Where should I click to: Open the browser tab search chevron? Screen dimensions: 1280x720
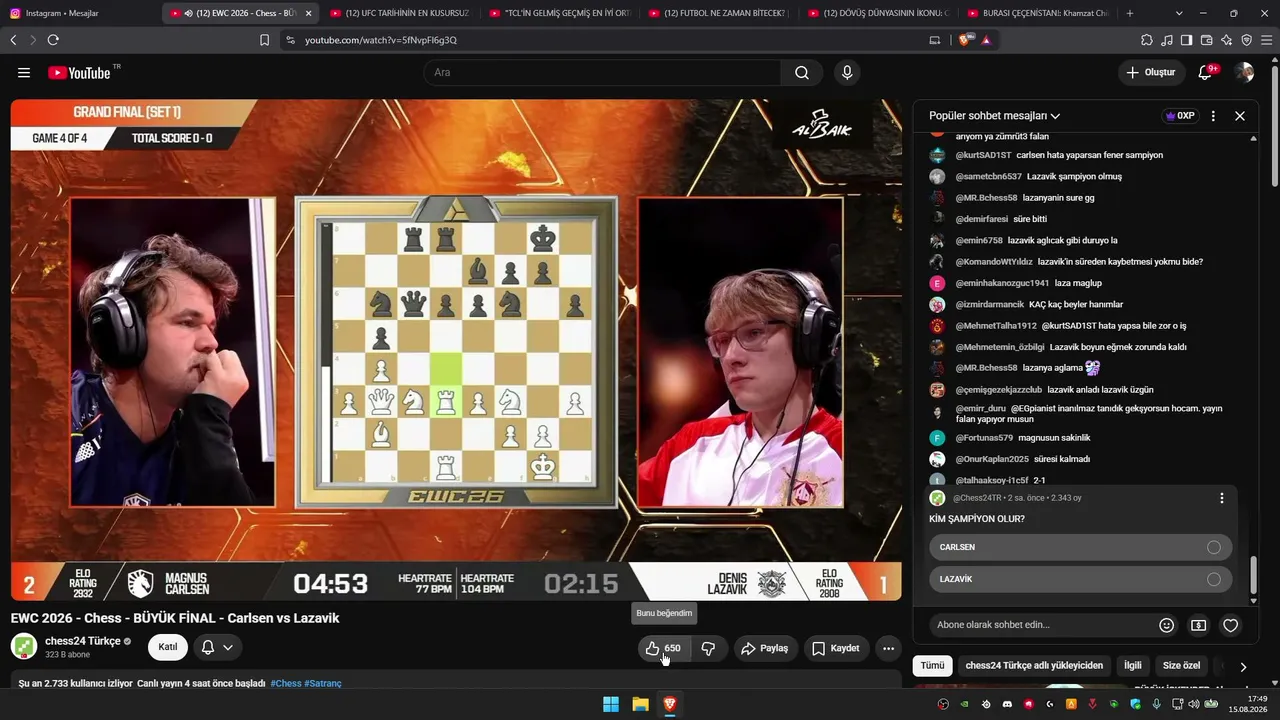[x=1179, y=13]
